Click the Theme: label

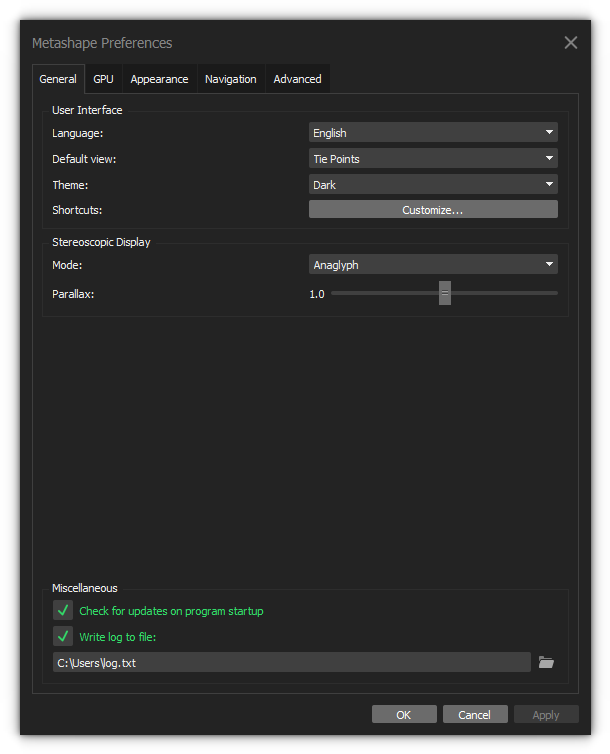tap(70, 185)
